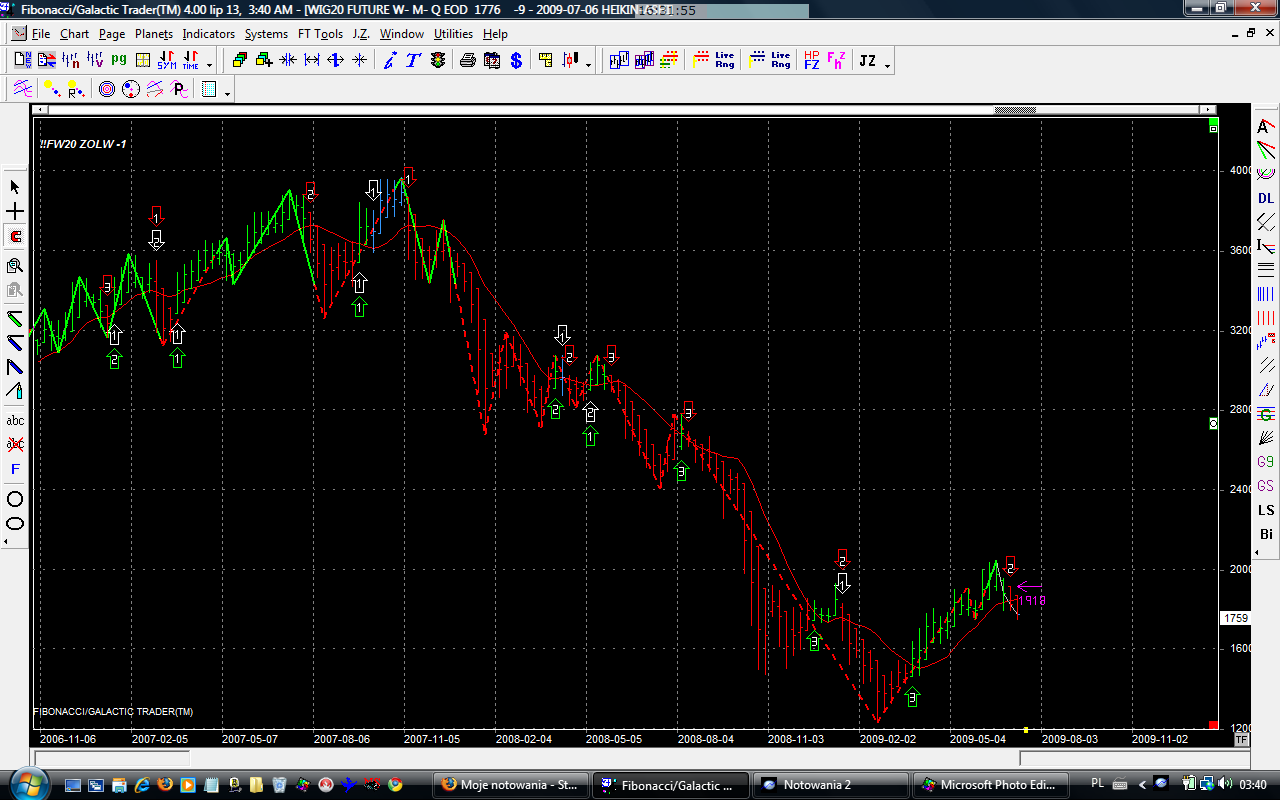
Task: Click the green pg page icon
Action: tap(119, 61)
